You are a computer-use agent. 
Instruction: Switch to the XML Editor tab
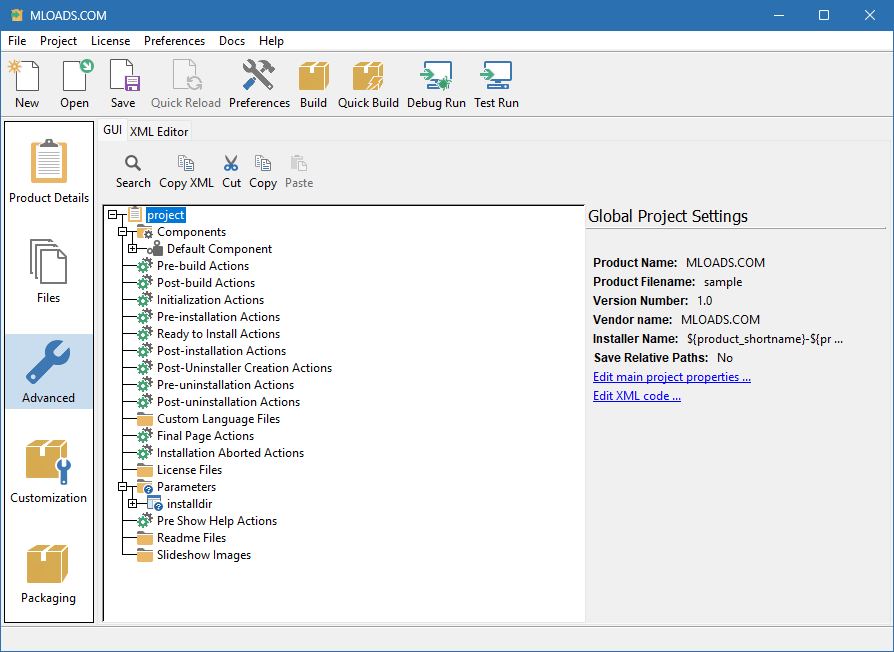coord(159,132)
